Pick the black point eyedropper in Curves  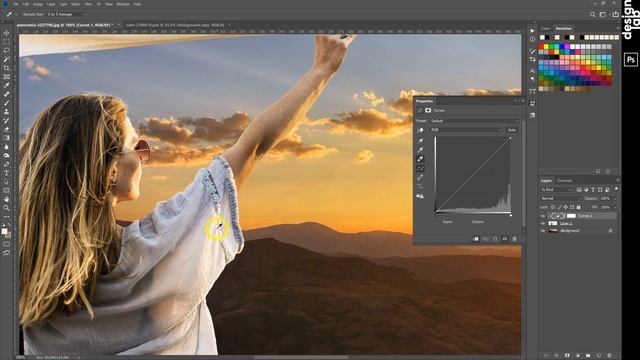(x=420, y=141)
